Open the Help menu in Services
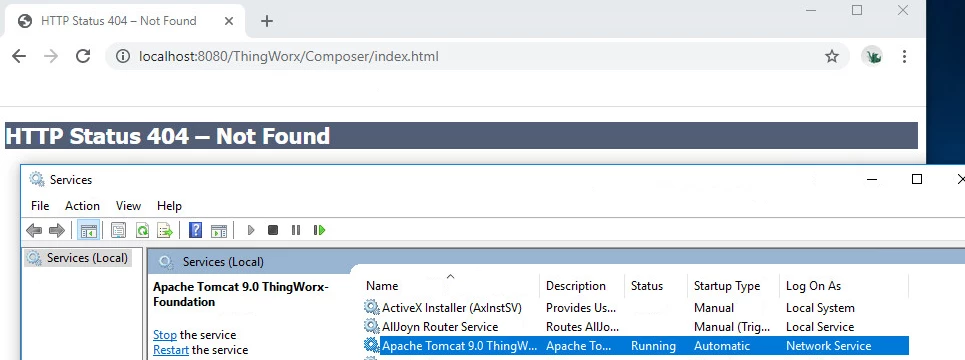 click(x=169, y=206)
